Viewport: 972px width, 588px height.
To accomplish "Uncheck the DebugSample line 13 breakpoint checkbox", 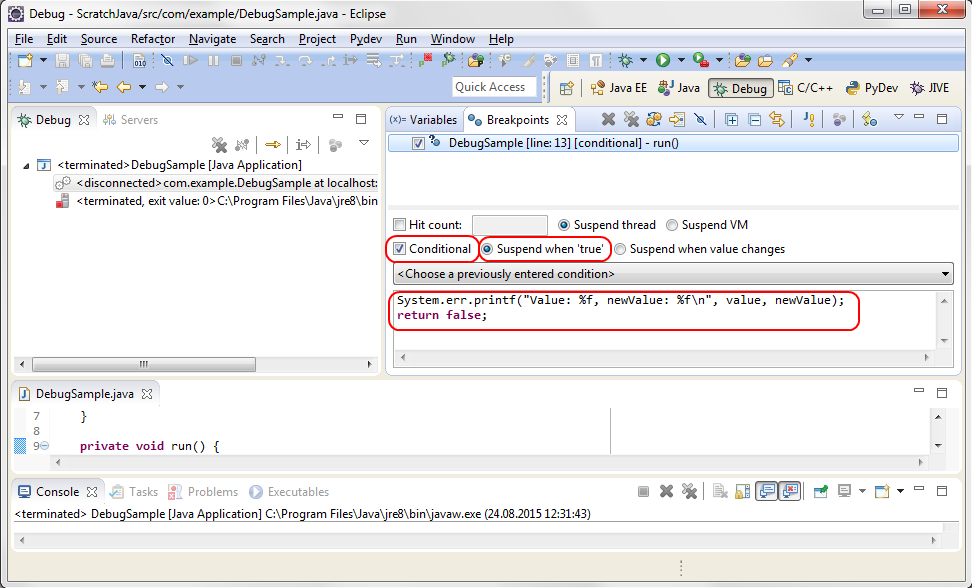I will [418, 143].
